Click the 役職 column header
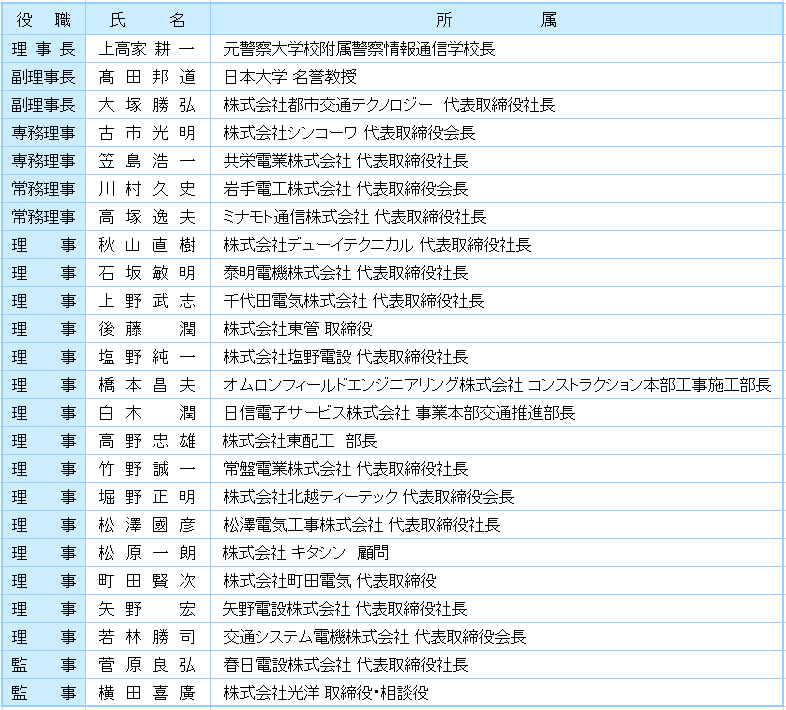 [44, 19]
